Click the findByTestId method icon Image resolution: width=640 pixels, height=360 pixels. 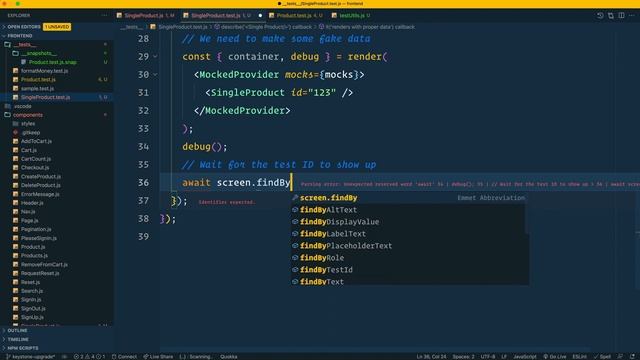click(295, 269)
